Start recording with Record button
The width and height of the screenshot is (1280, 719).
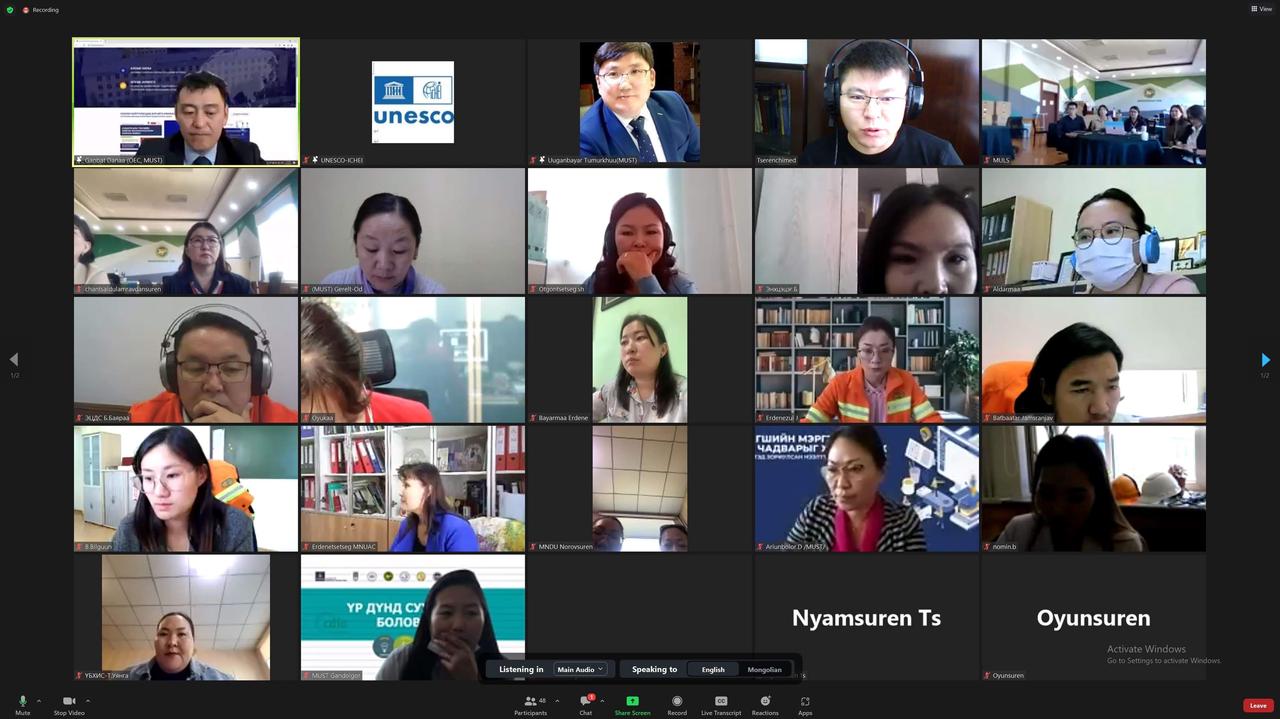coord(677,703)
